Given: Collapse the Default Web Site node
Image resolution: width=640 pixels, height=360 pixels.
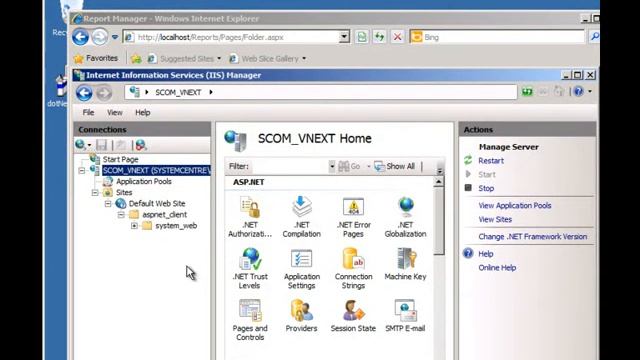Looking at the screenshot, I should pos(108,203).
